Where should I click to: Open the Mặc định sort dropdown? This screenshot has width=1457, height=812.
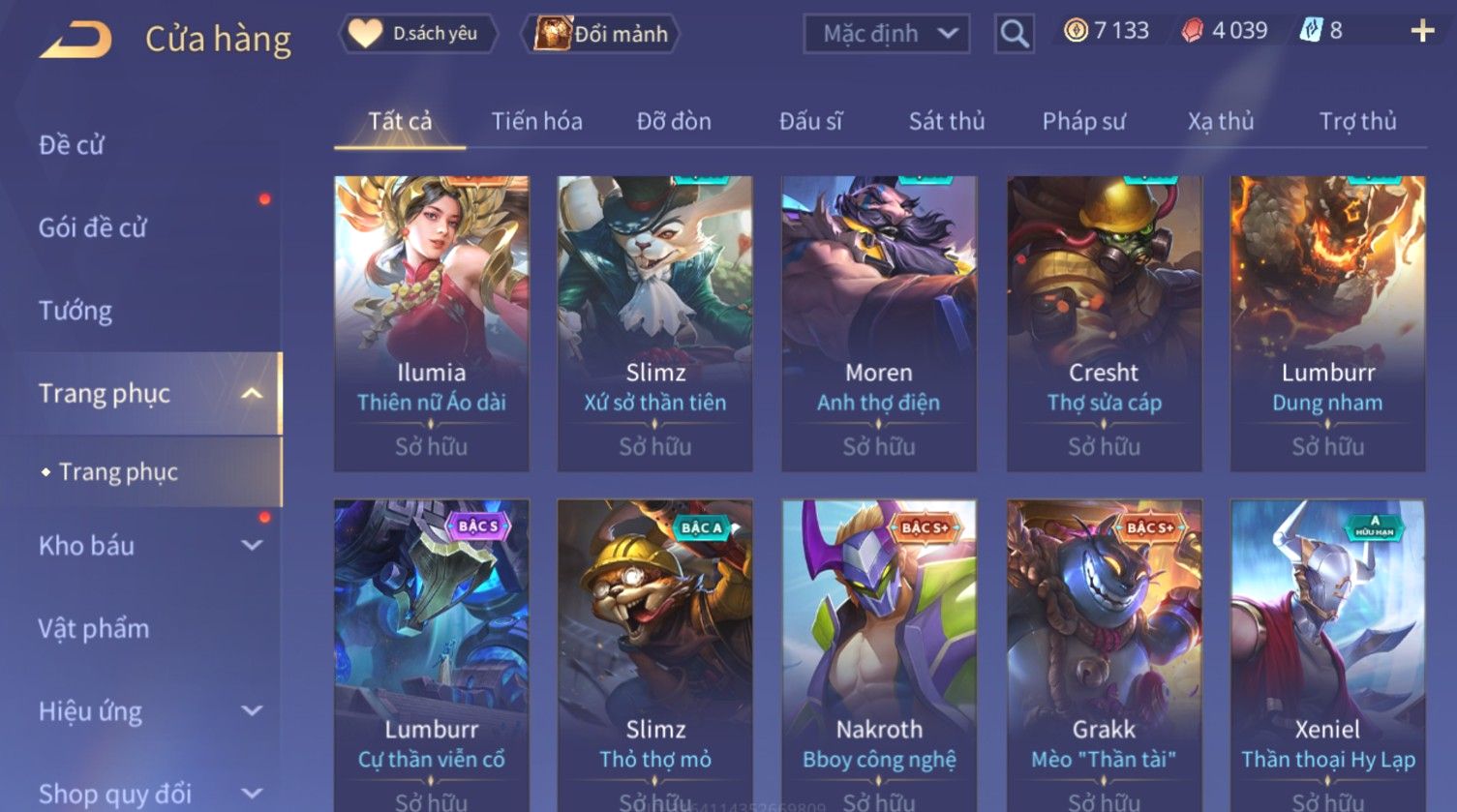pos(887,34)
